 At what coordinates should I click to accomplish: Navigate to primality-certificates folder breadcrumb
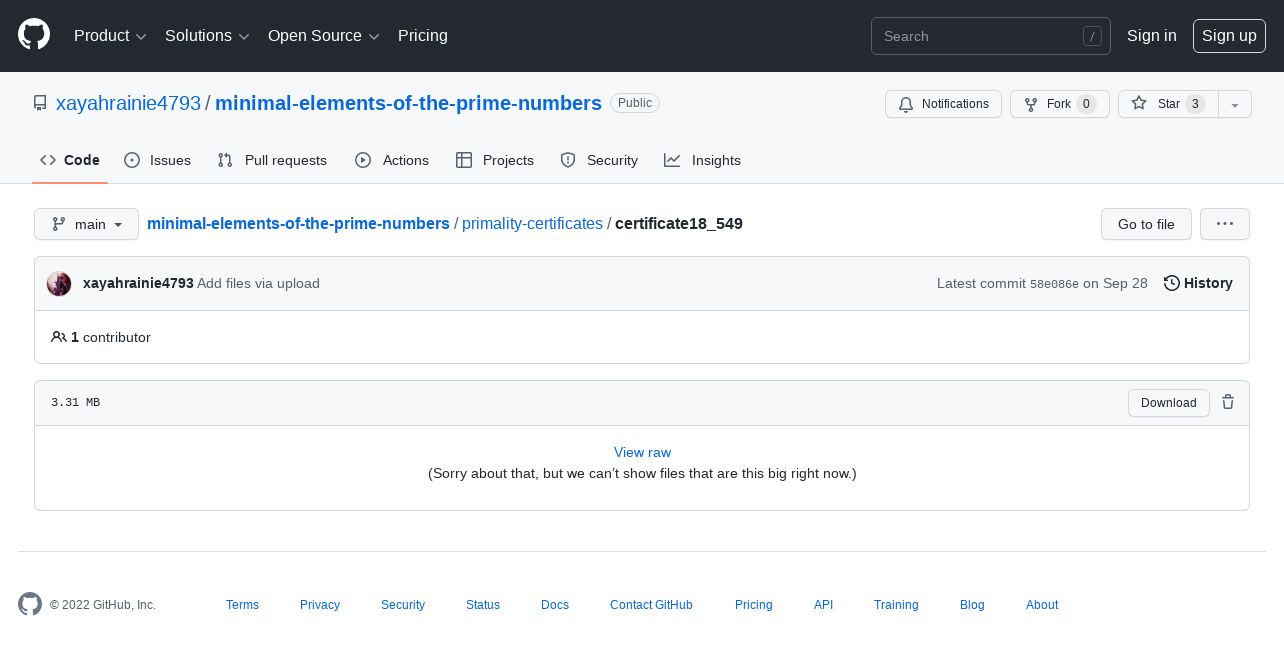[x=532, y=224]
